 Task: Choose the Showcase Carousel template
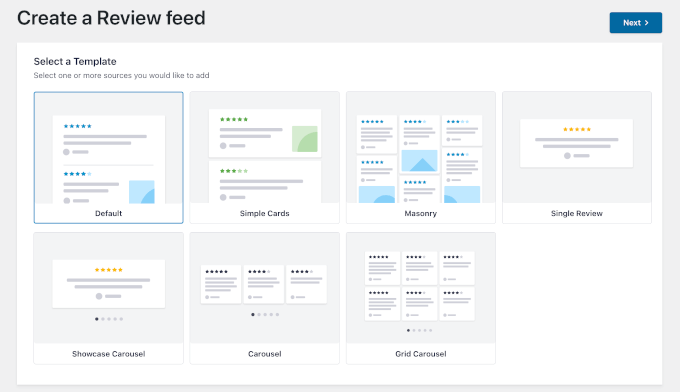pyautogui.click(x=108, y=298)
